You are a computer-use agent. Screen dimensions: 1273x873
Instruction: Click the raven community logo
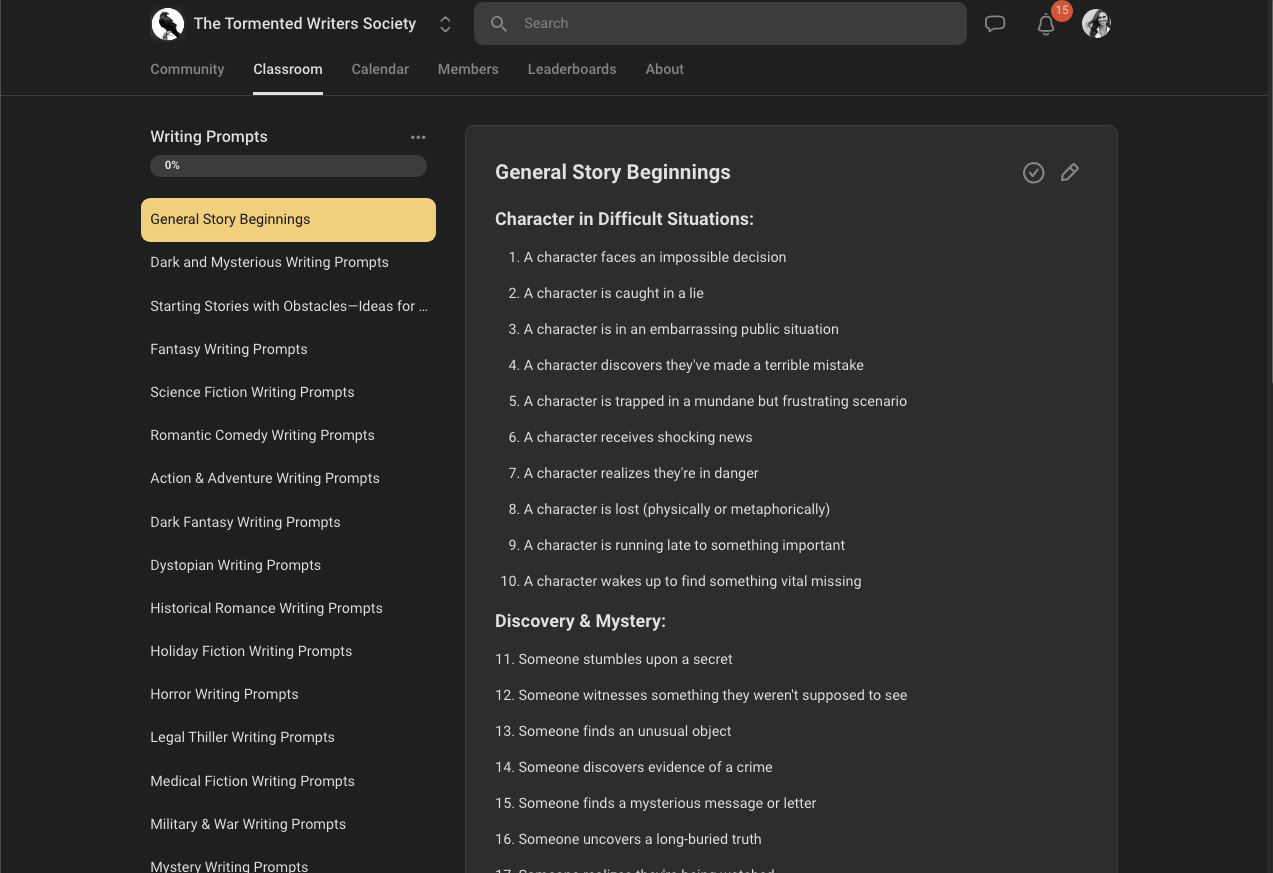coord(167,24)
